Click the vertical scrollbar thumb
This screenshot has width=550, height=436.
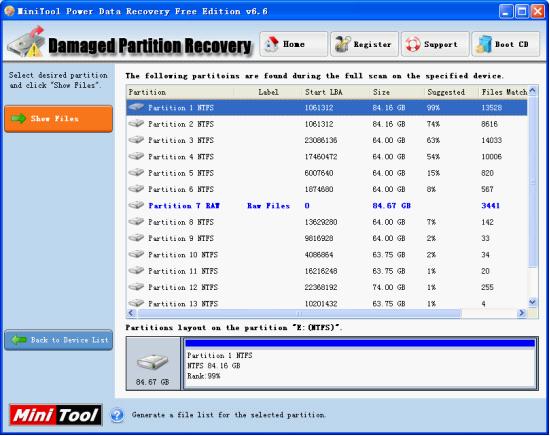tap(533, 182)
